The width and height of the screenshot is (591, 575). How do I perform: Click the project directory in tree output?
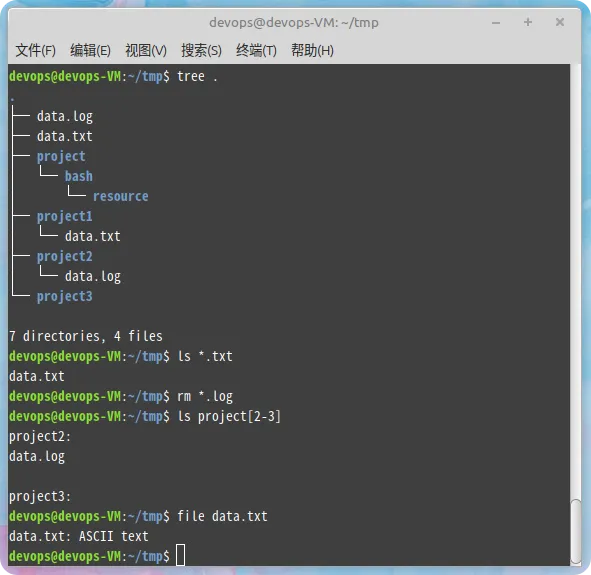(61, 156)
